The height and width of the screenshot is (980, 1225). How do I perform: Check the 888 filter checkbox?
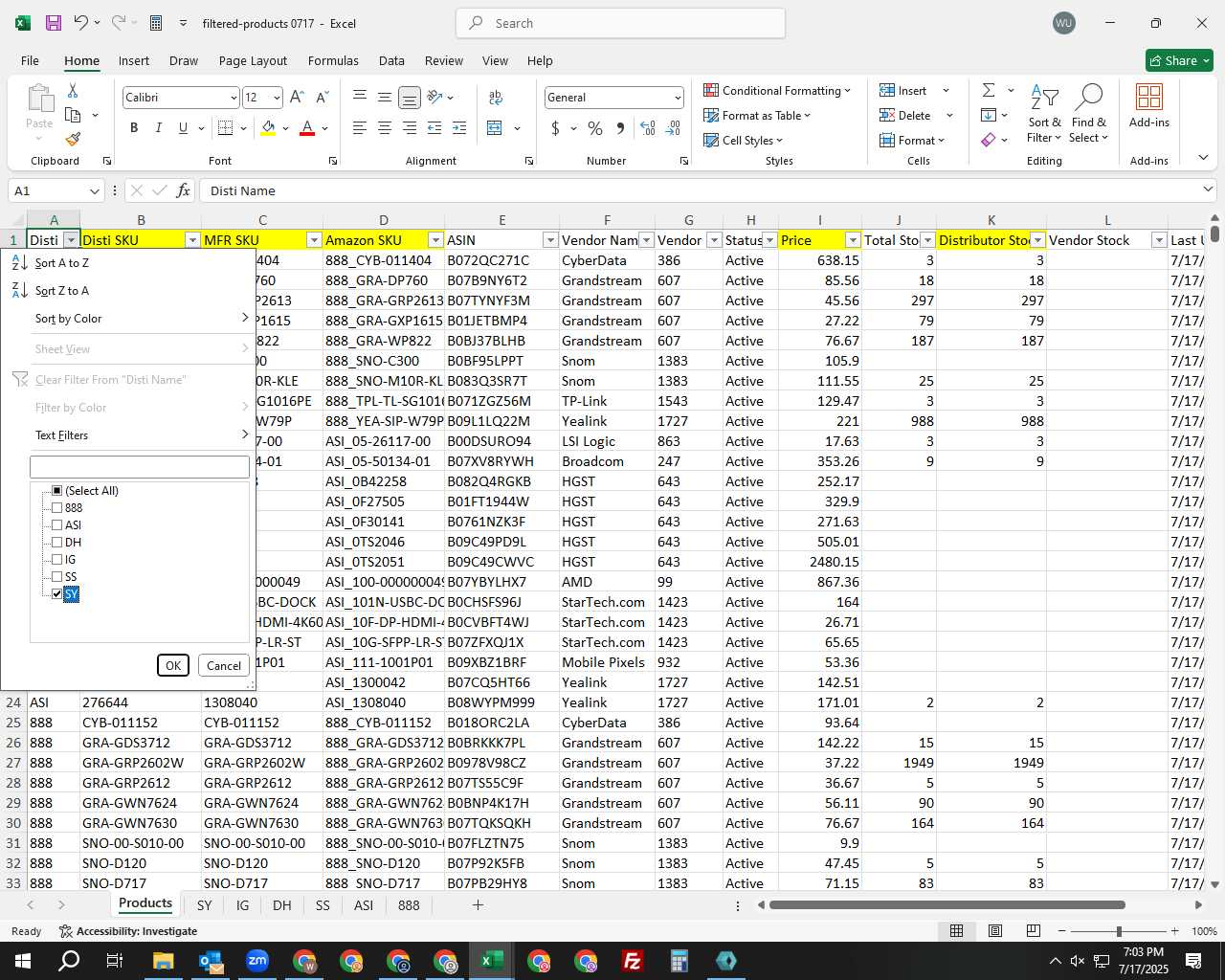coord(56,507)
